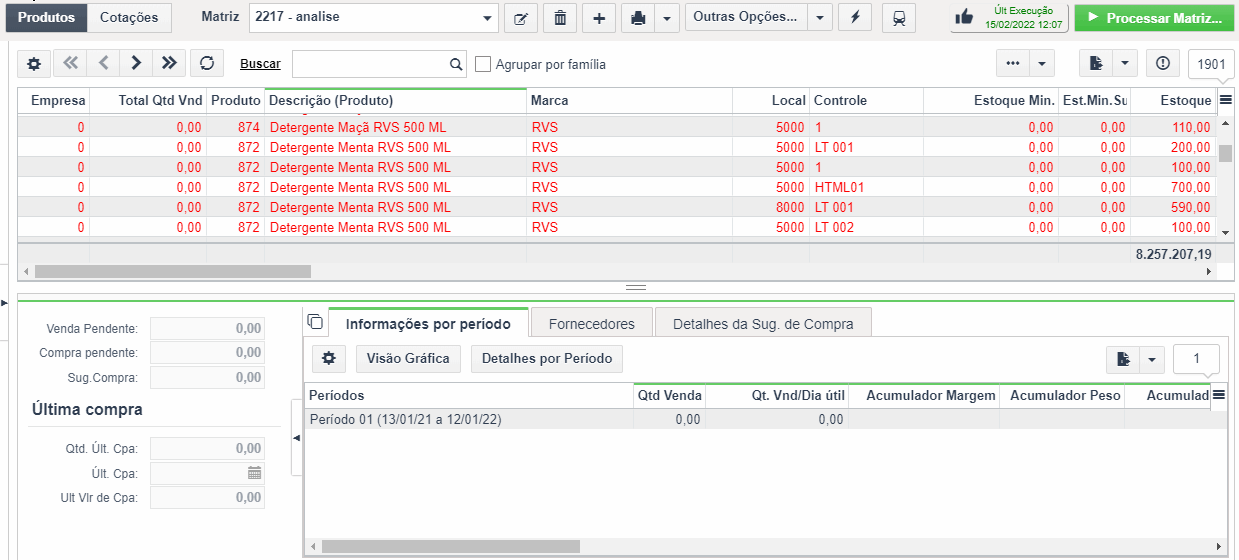Open the product grid column menu icon
The width and height of the screenshot is (1239, 560).
pos(1225,100)
